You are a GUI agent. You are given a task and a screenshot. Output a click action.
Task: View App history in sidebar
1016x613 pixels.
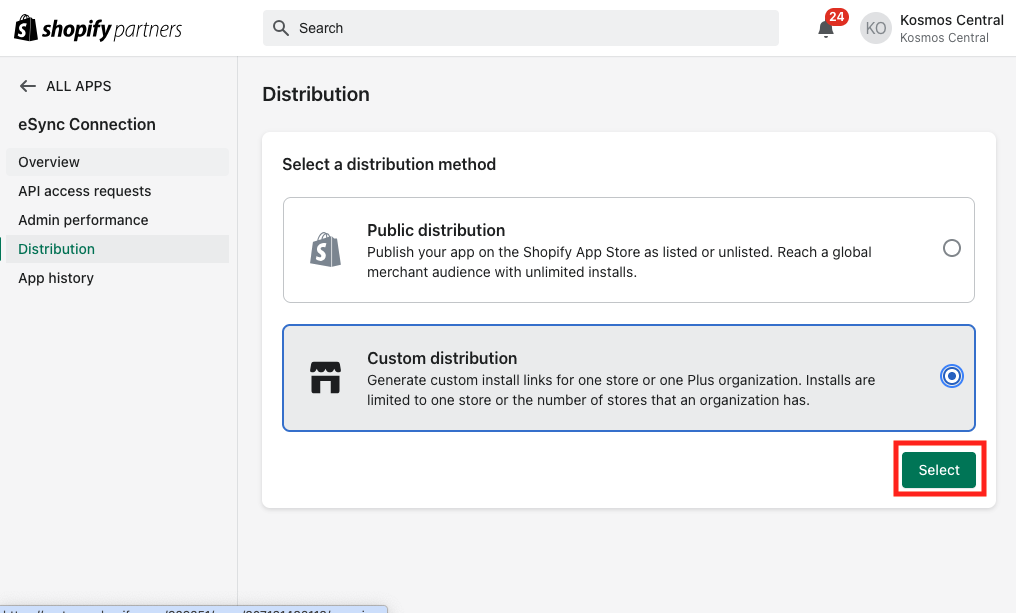click(x=56, y=278)
